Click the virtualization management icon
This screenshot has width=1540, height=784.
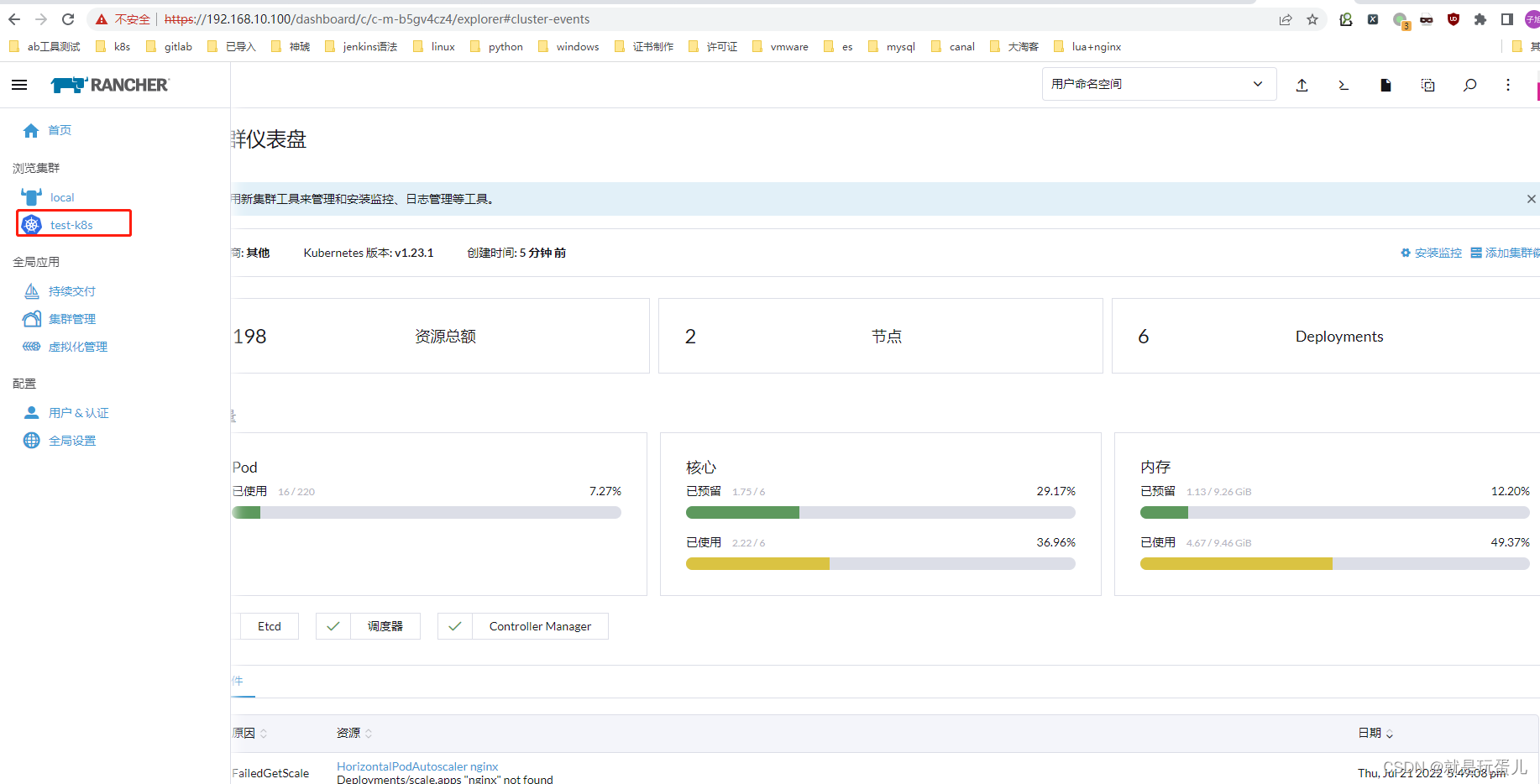[x=31, y=347]
